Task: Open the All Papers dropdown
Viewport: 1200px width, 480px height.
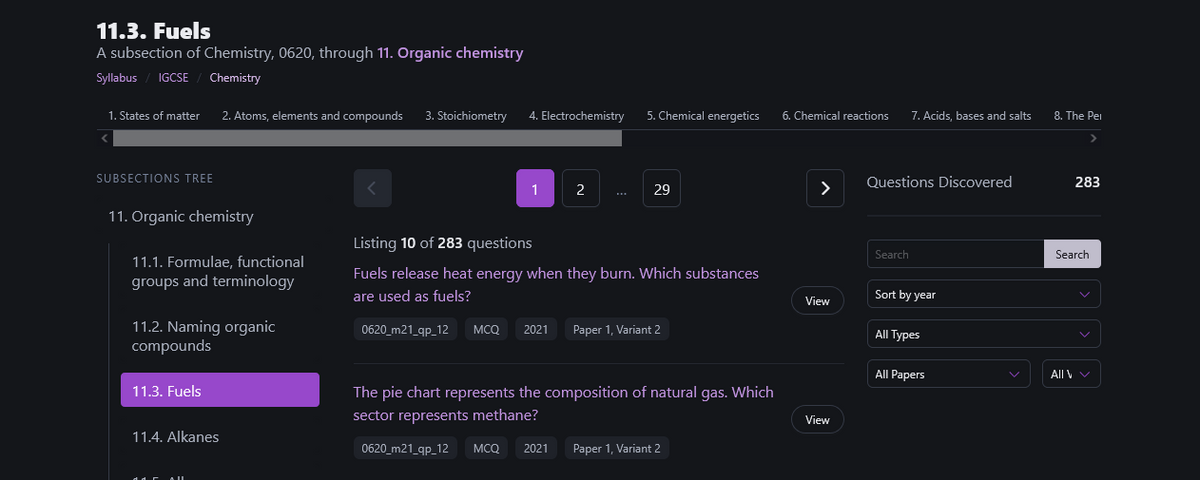Action: 948,374
